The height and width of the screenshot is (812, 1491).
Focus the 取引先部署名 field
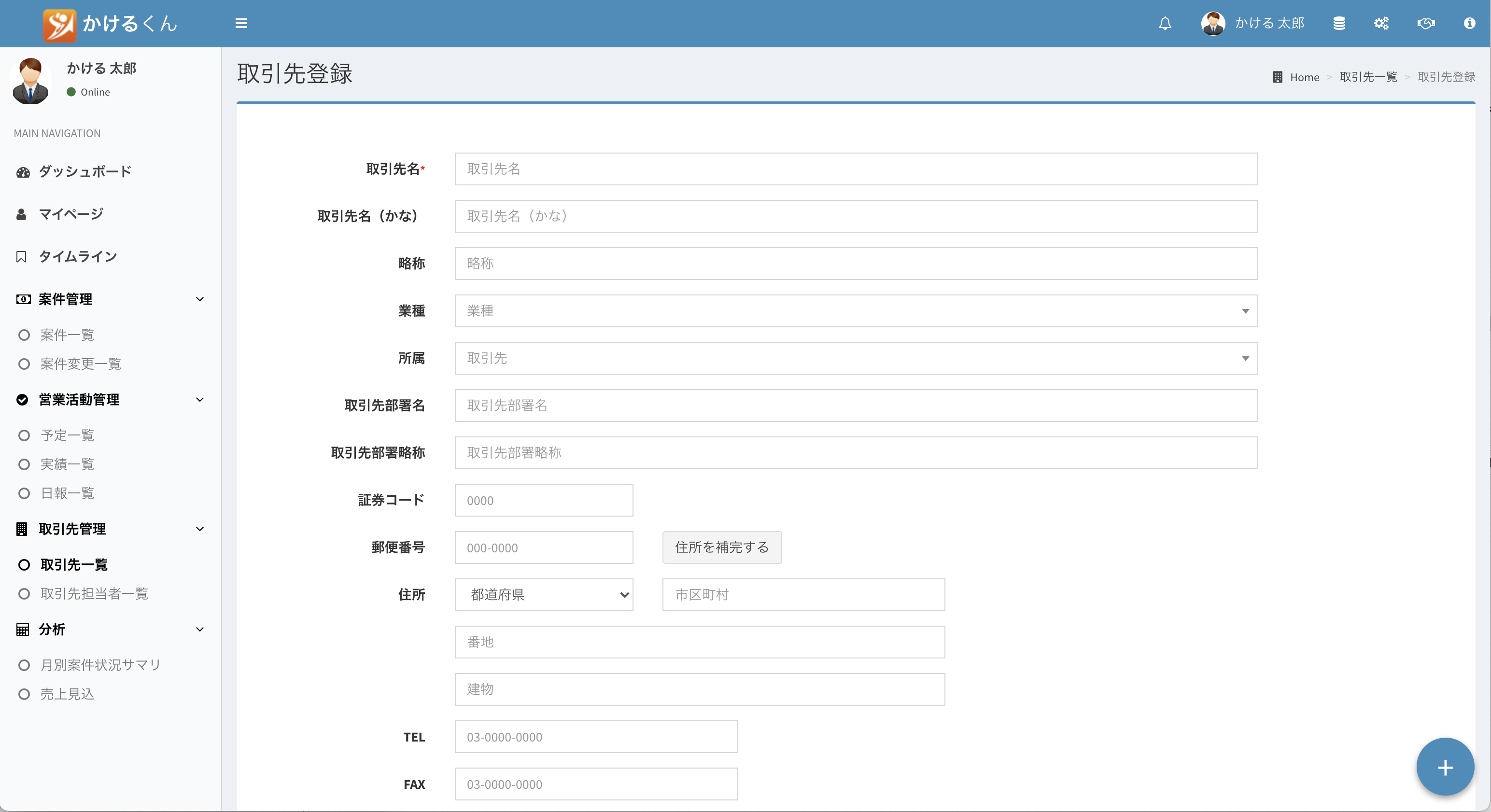[x=856, y=406]
